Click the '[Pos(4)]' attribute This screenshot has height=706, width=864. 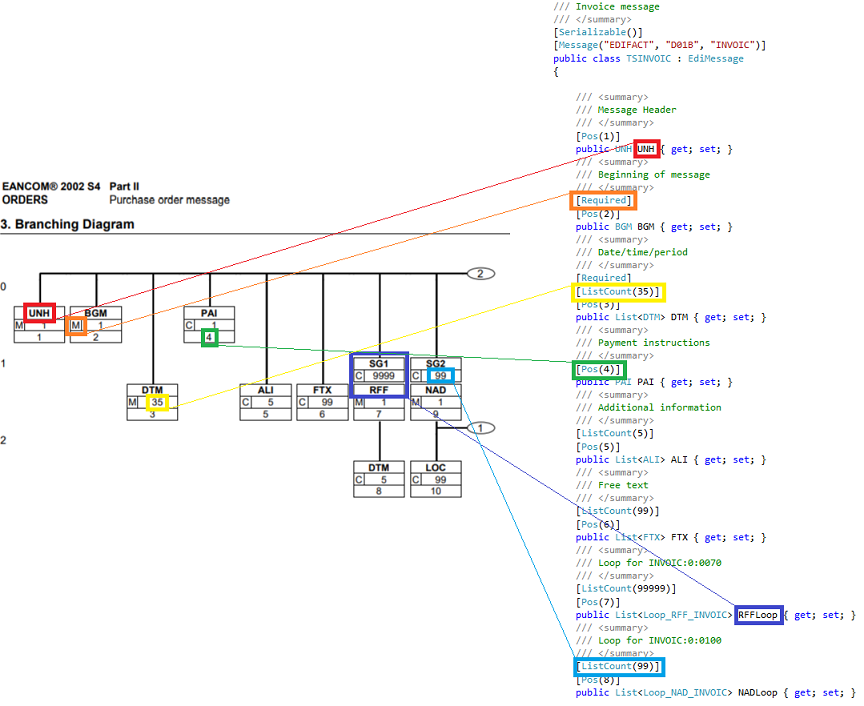click(598, 369)
